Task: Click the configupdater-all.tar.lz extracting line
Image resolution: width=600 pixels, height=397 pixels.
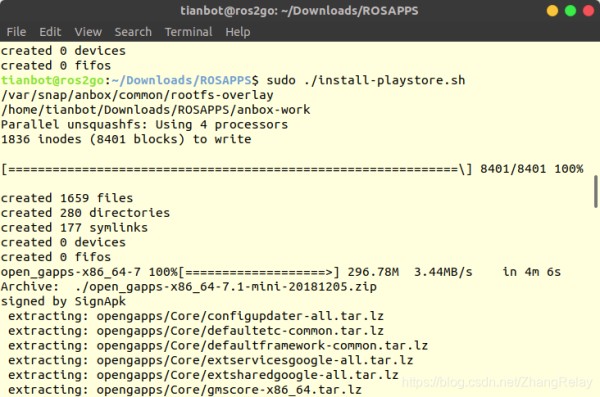Action: click(196, 316)
